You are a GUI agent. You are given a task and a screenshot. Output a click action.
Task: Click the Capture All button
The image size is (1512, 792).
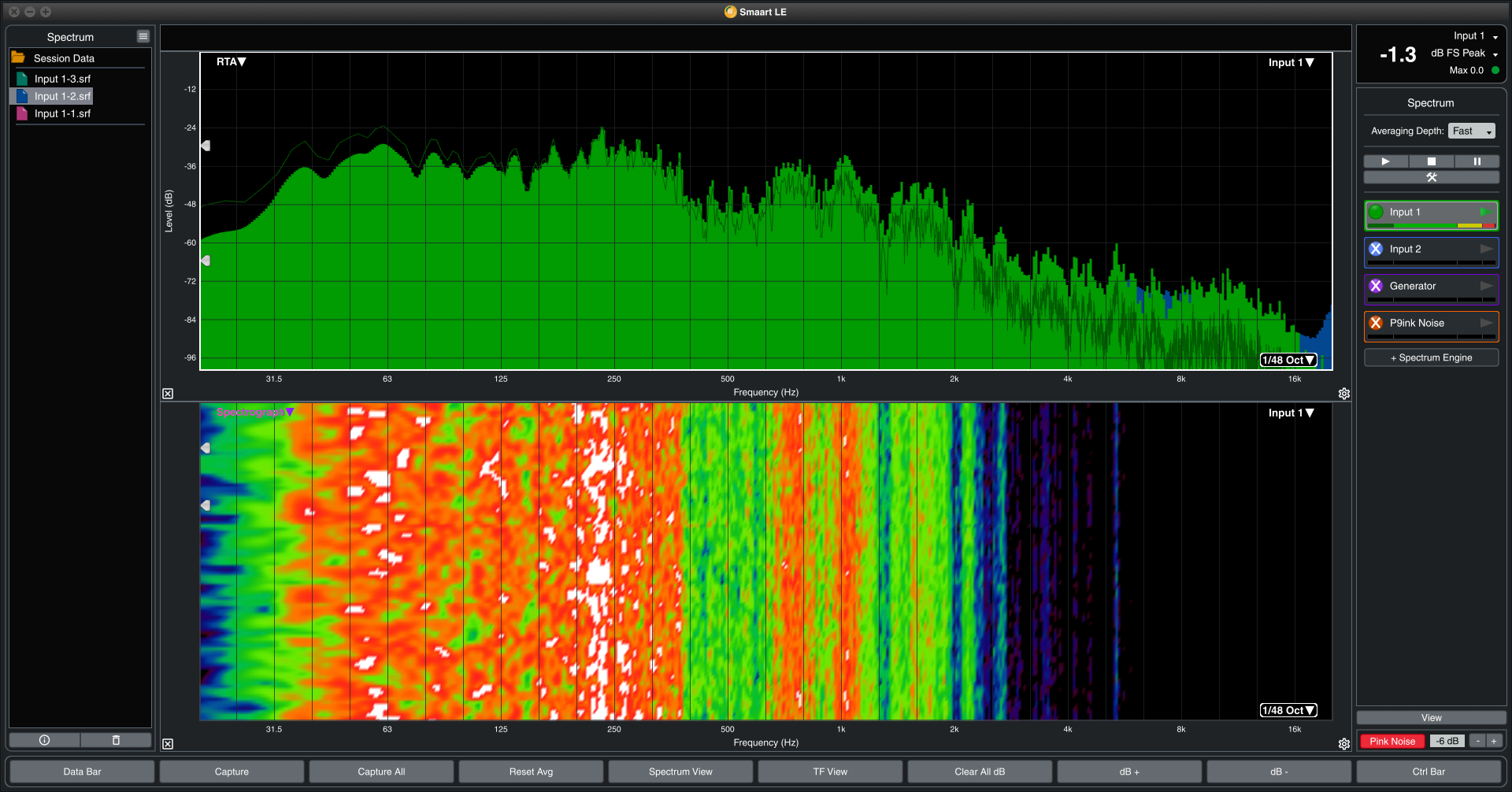pos(381,772)
